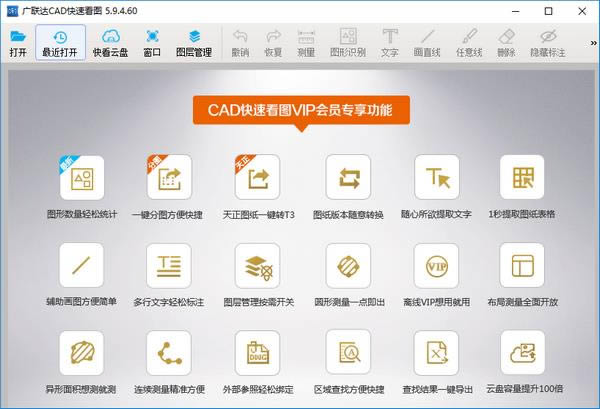Open 随心所欲提取文字 feature icon

[437, 178]
